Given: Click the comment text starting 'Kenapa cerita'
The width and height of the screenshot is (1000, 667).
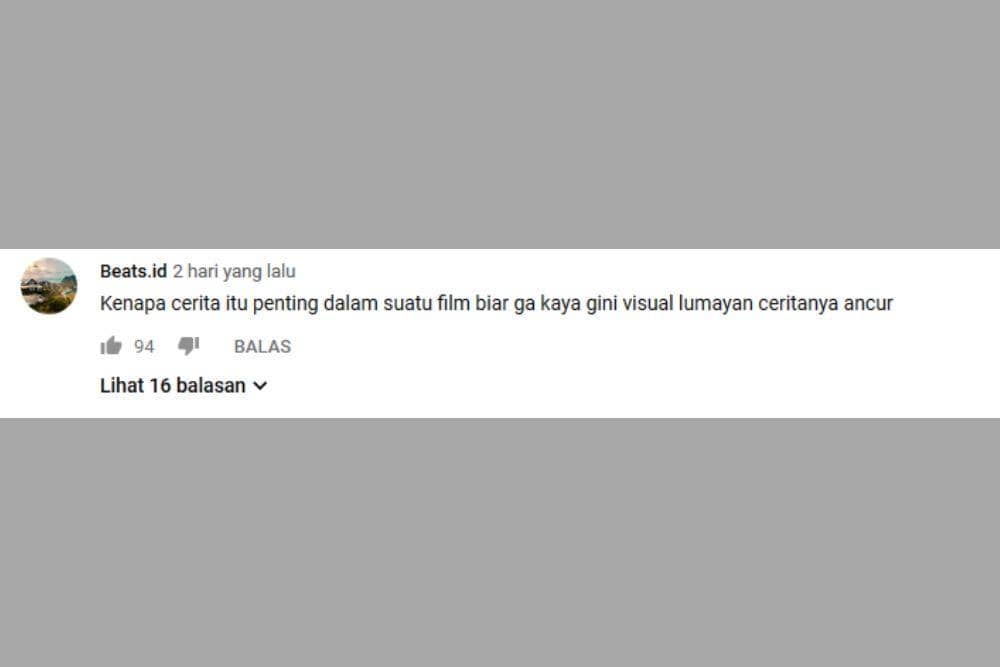Looking at the screenshot, I should (496, 303).
